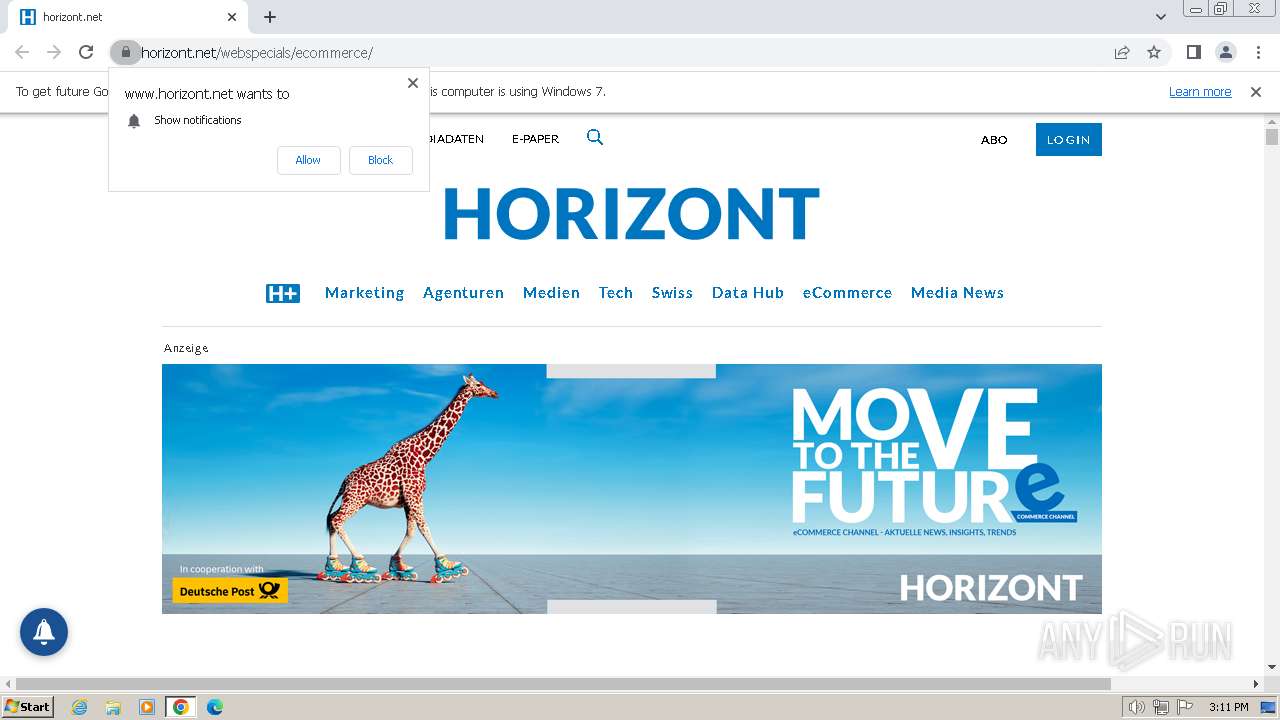Dismiss the Windows 7 info bar
This screenshot has width=1280, height=720.
[1256, 91]
